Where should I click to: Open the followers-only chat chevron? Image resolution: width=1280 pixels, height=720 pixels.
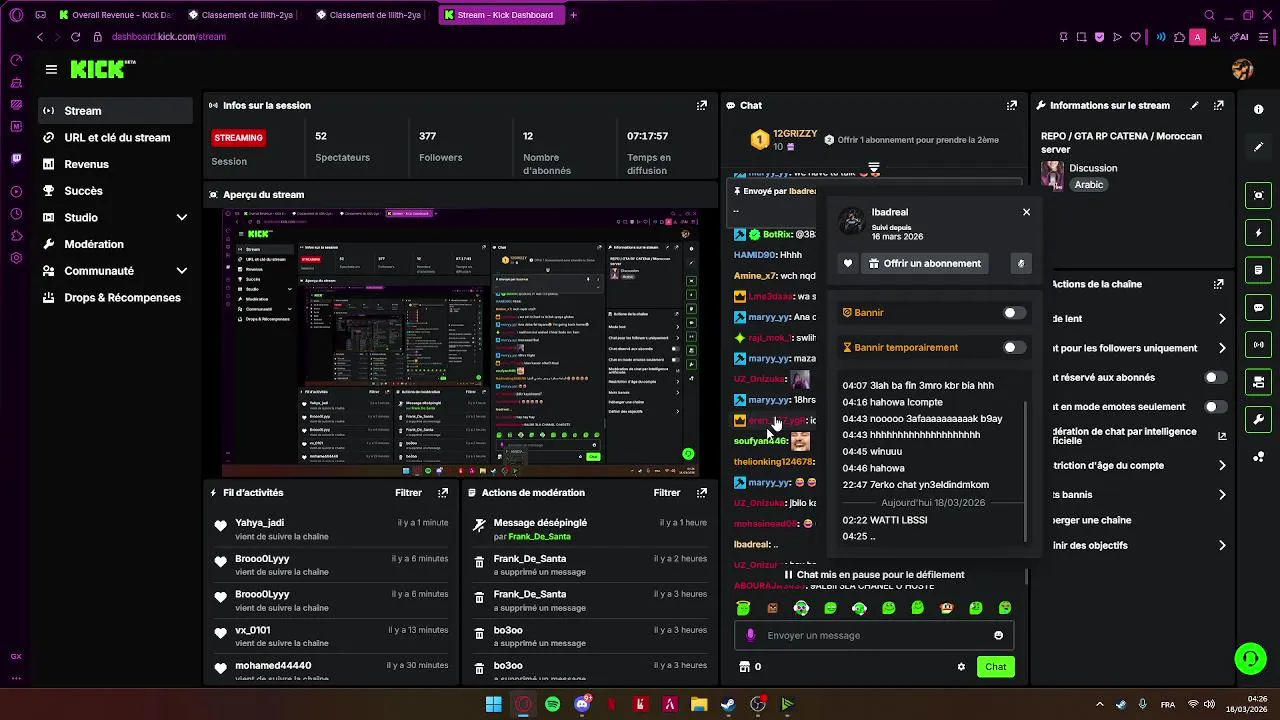[x=1222, y=348]
